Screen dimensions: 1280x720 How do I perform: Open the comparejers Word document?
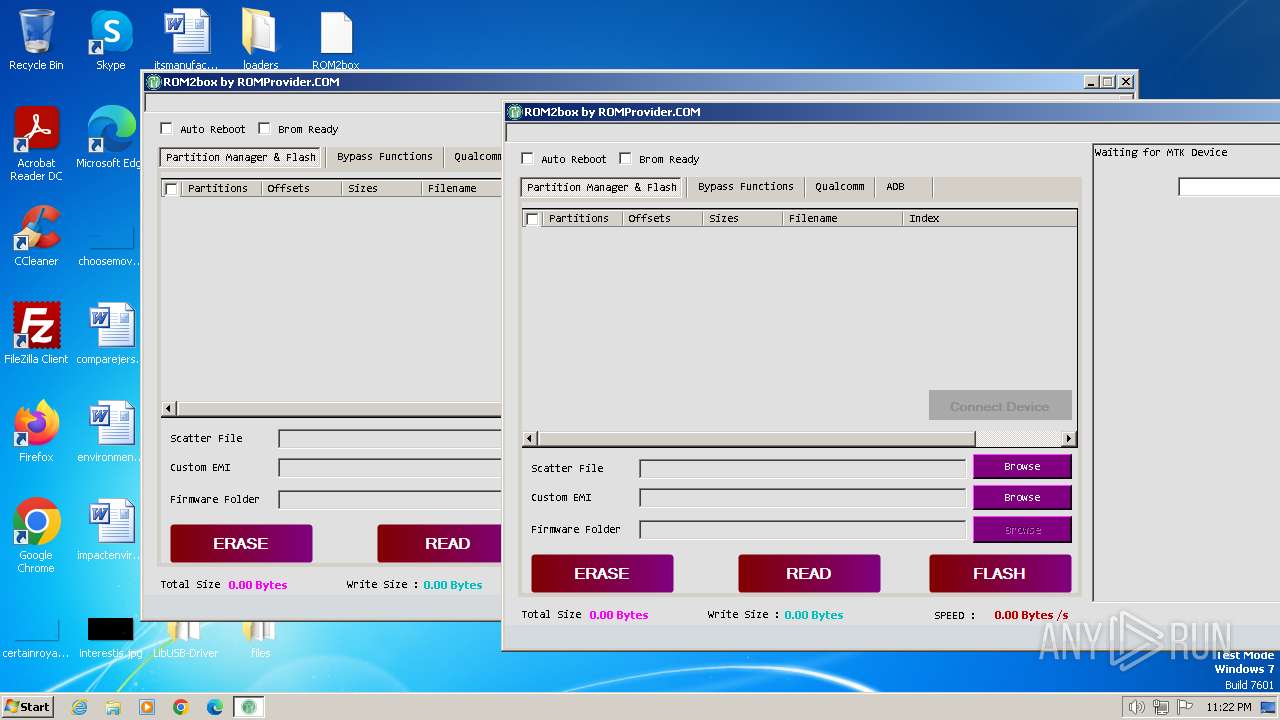point(110,334)
